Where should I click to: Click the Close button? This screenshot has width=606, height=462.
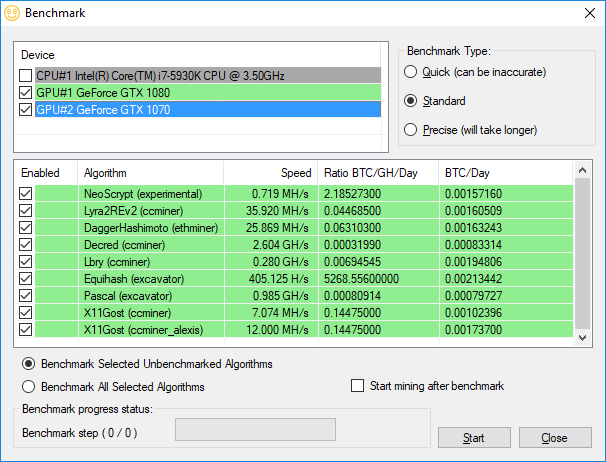[x=555, y=438]
